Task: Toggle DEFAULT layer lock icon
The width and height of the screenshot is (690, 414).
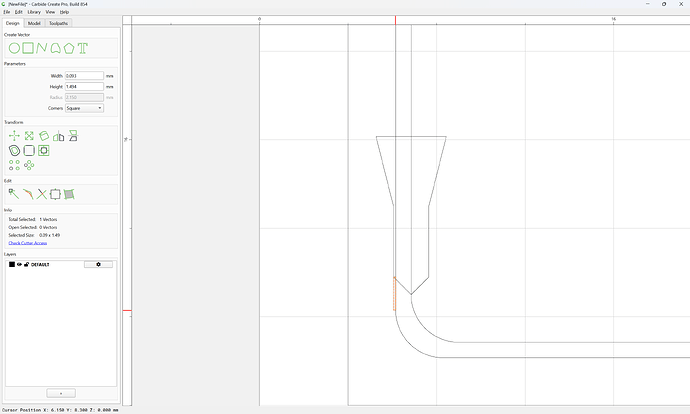Action: tap(26, 264)
